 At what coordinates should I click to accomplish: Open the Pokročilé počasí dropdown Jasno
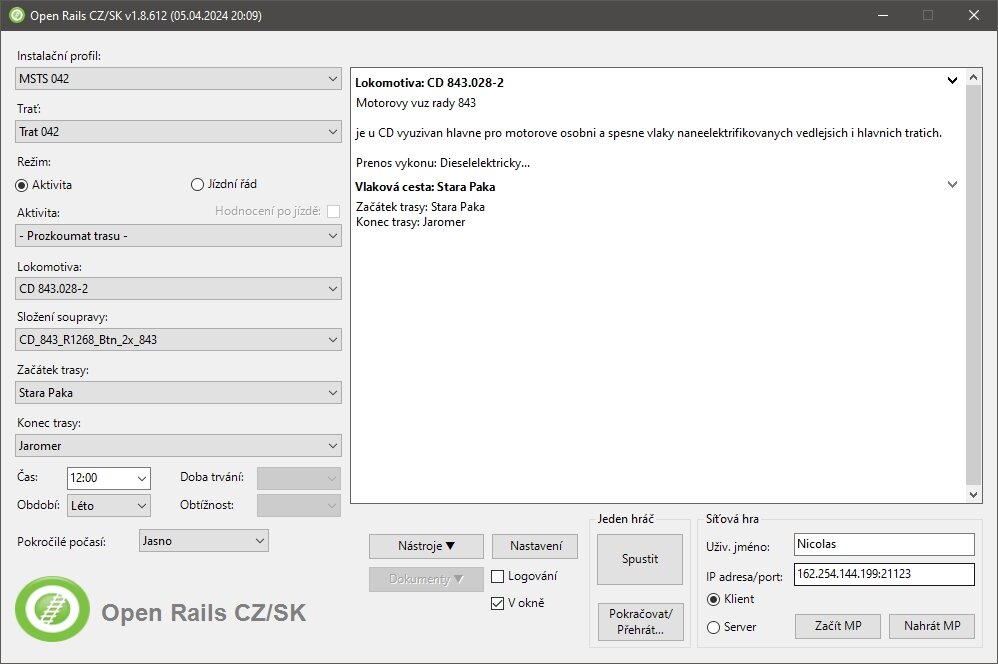tap(204, 541)
